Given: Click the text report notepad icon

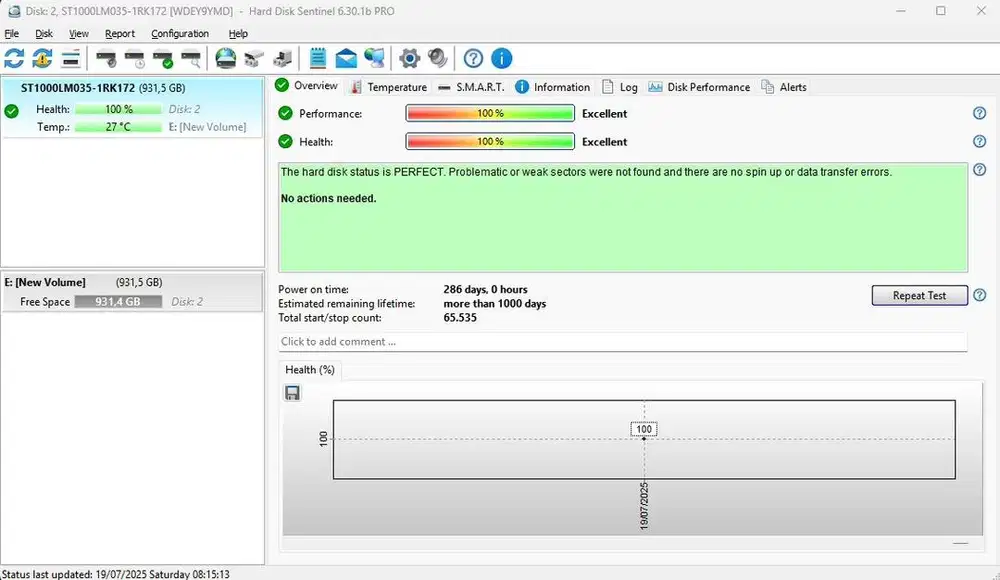Looking at the screenshot, I should (x=318, y=58).
